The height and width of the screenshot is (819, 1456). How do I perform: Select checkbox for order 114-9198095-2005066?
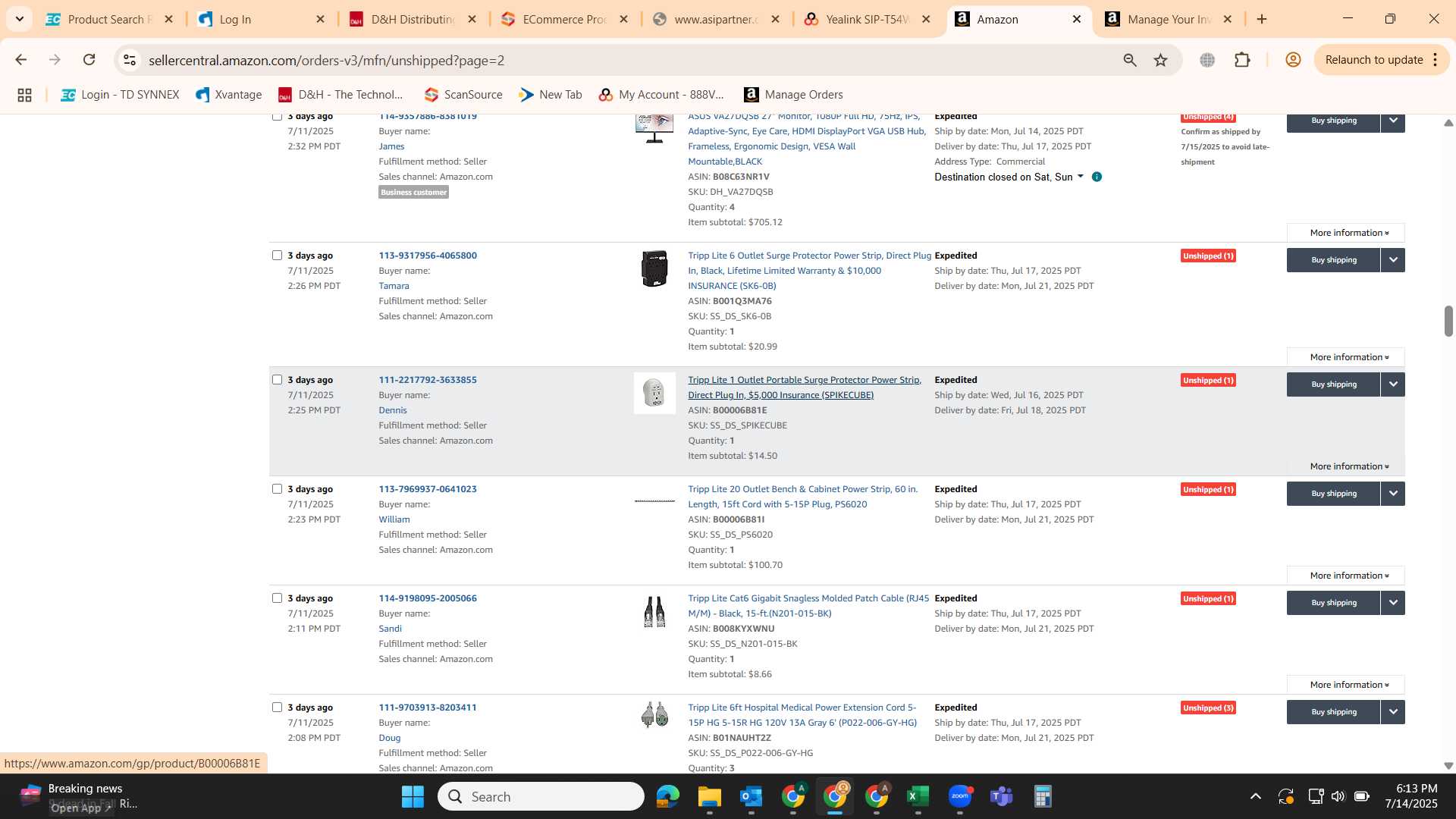277,598
